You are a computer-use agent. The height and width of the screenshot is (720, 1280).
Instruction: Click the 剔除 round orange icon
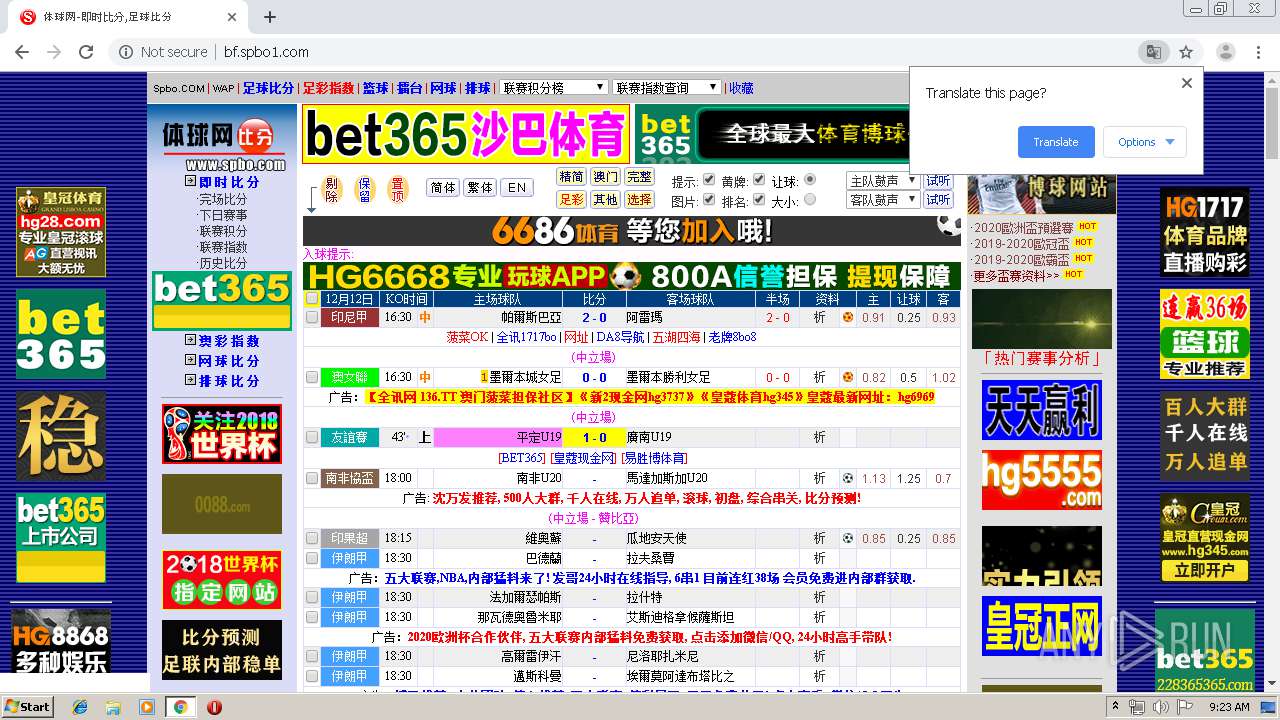332,189
